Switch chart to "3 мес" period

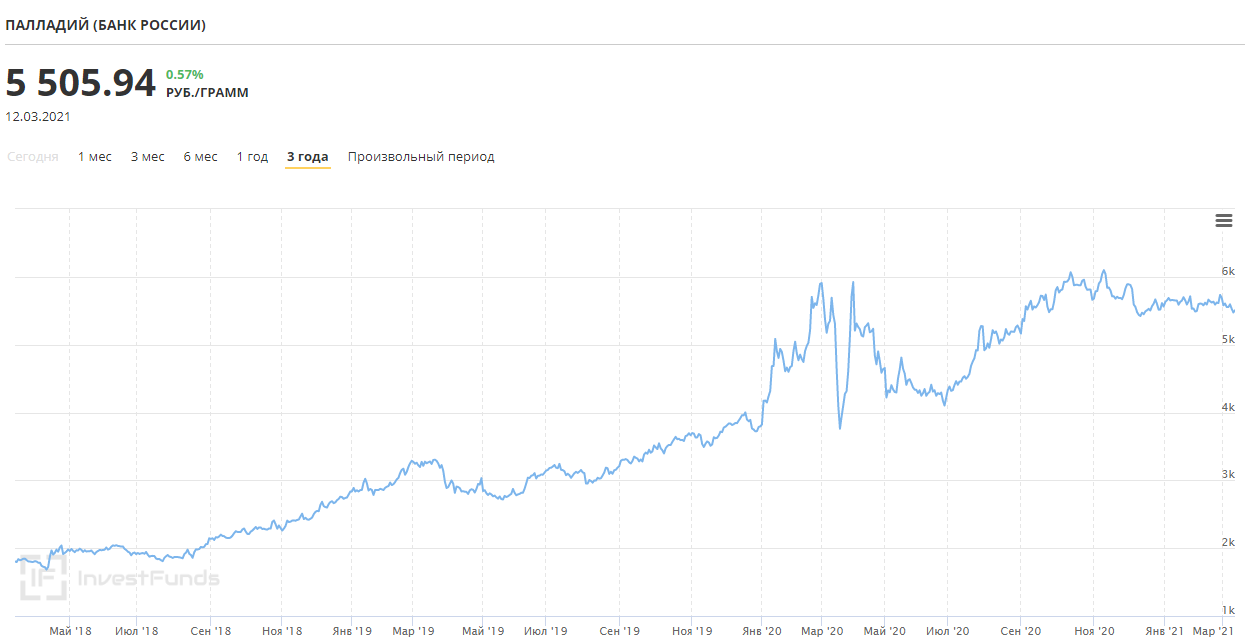tap(148, 157)
